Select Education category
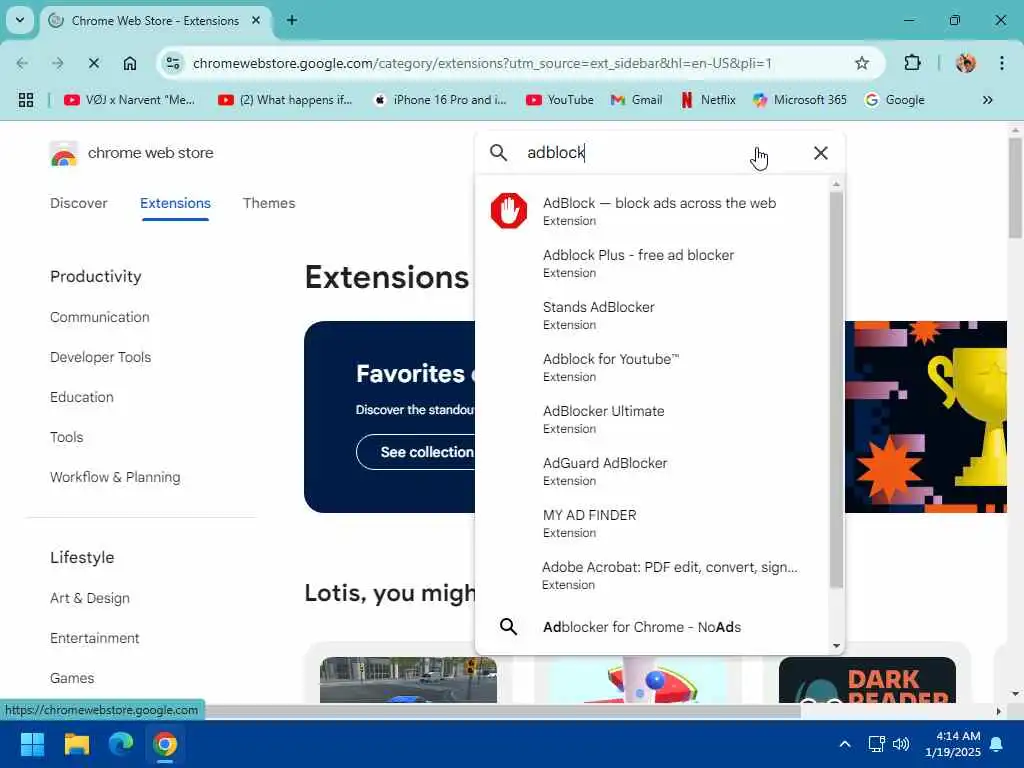This screenshot has height=768, width=1024. point(82,397)
